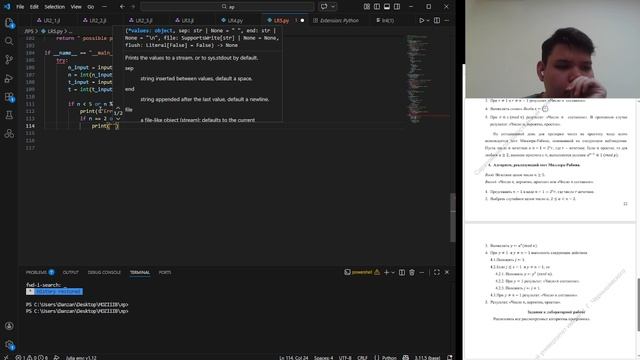Open the Edit menu

34,7
